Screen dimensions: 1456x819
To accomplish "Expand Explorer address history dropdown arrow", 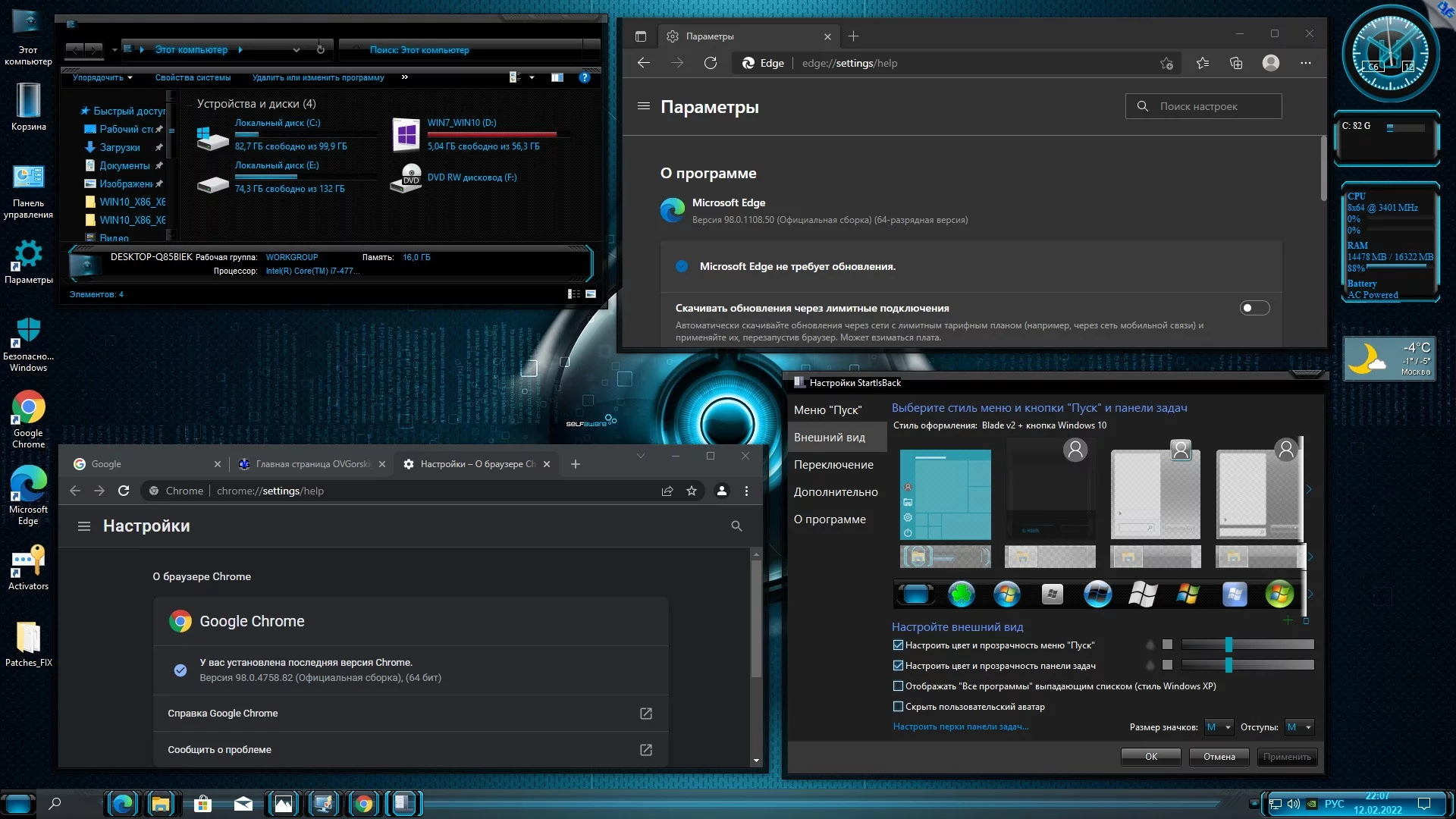I will (297, 50).
